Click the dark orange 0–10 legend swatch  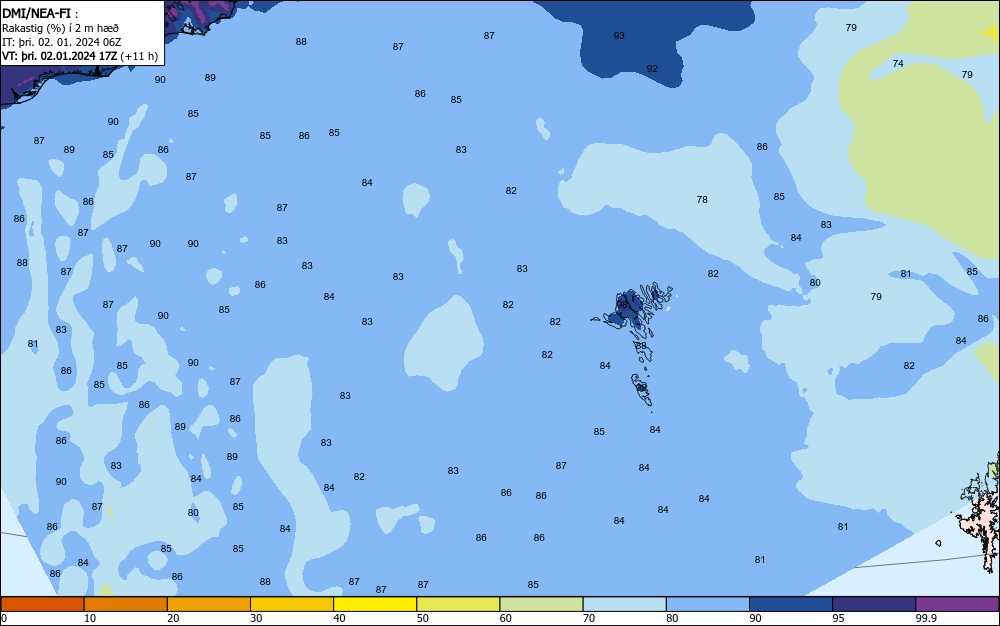(x=42, y=604)
